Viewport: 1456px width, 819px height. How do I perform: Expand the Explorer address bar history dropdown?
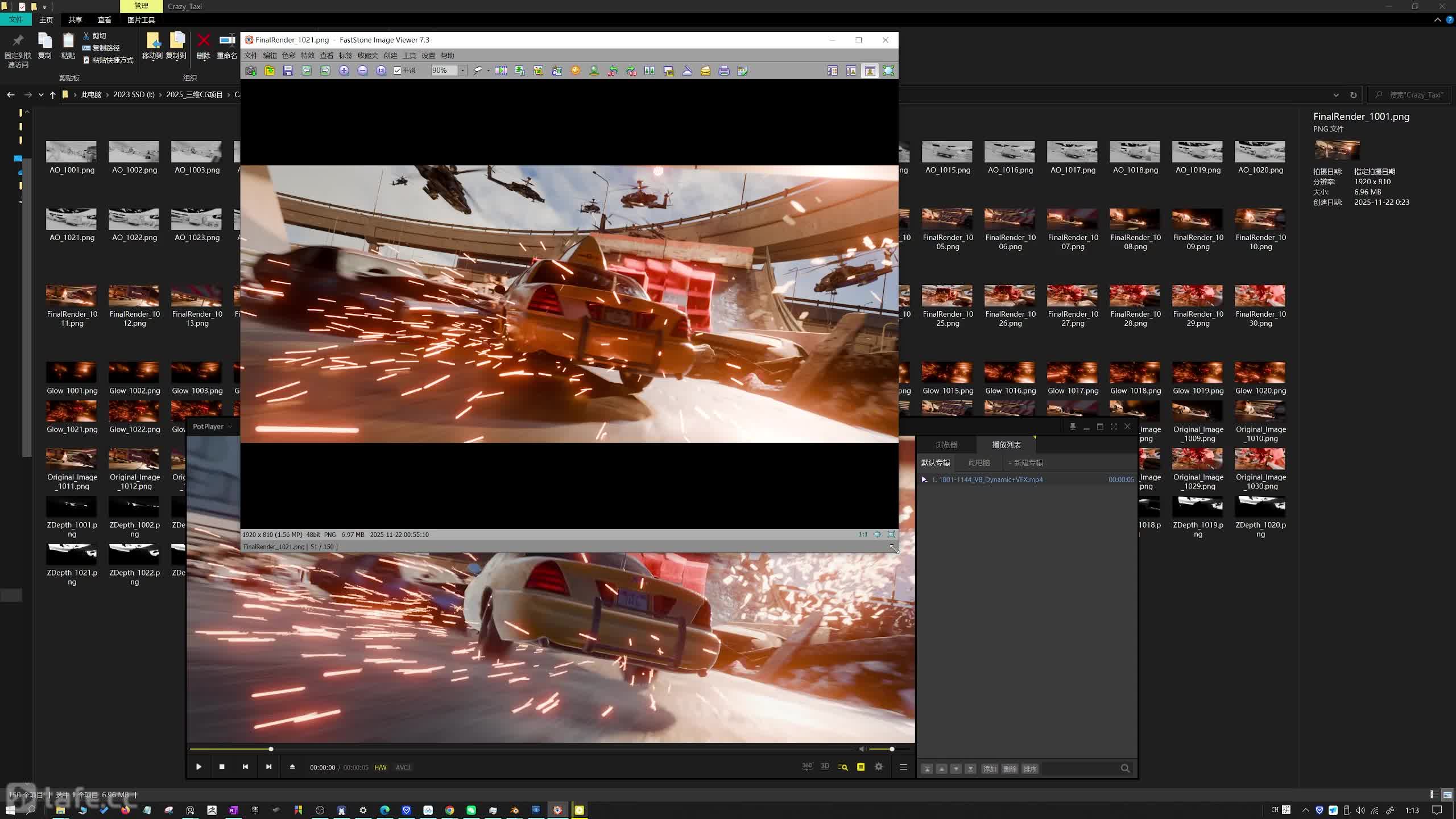pyautogui.click(x=1336, y=95)
